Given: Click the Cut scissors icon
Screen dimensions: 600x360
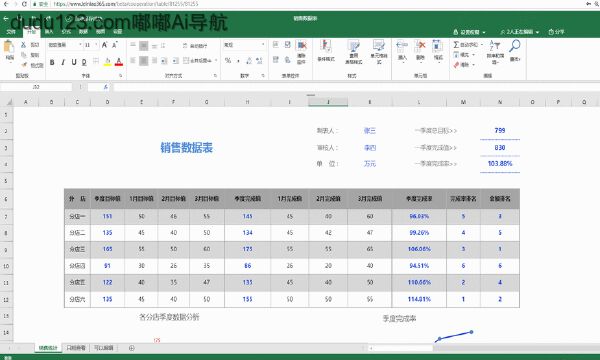Looking at the screenshot, I should pos(23,45).
